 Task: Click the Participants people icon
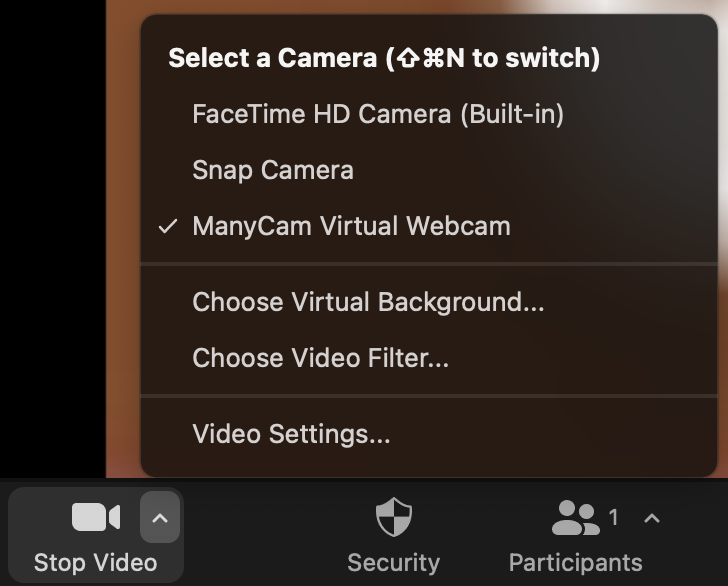pyautogui.click(x=575, y=517)
